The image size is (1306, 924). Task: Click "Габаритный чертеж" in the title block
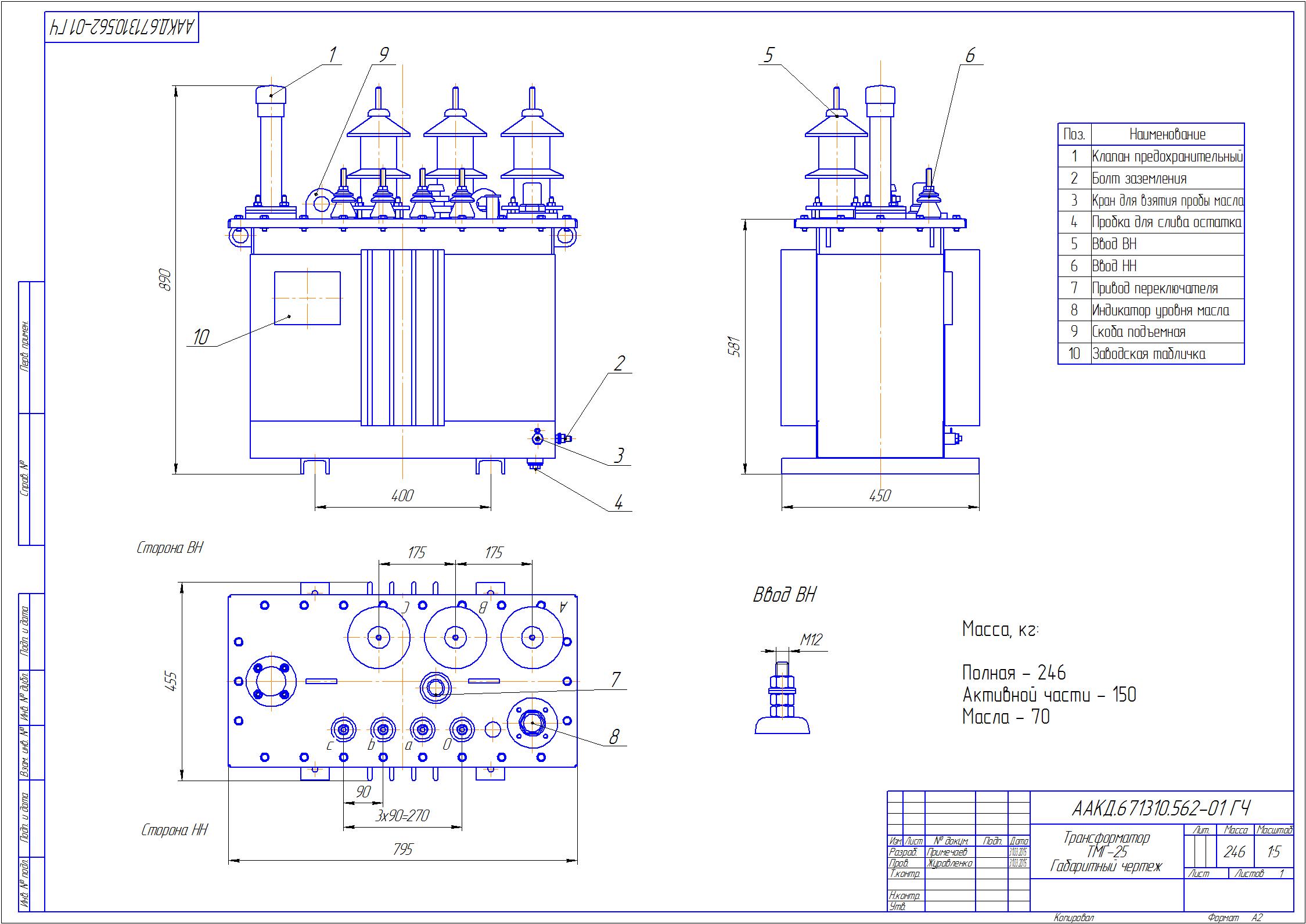point(1107,867)
